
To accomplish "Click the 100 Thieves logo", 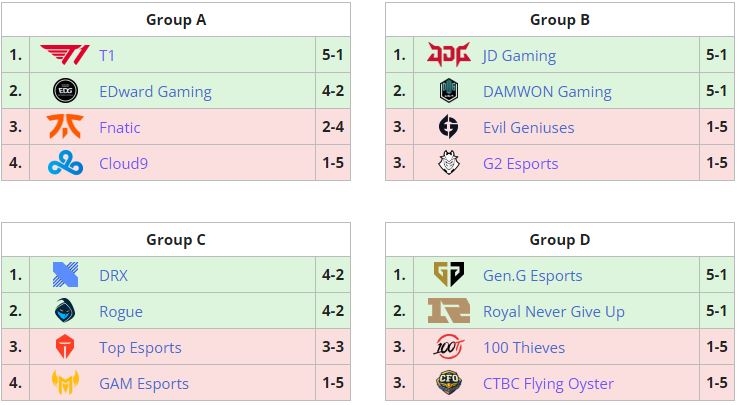I will 449,347.
